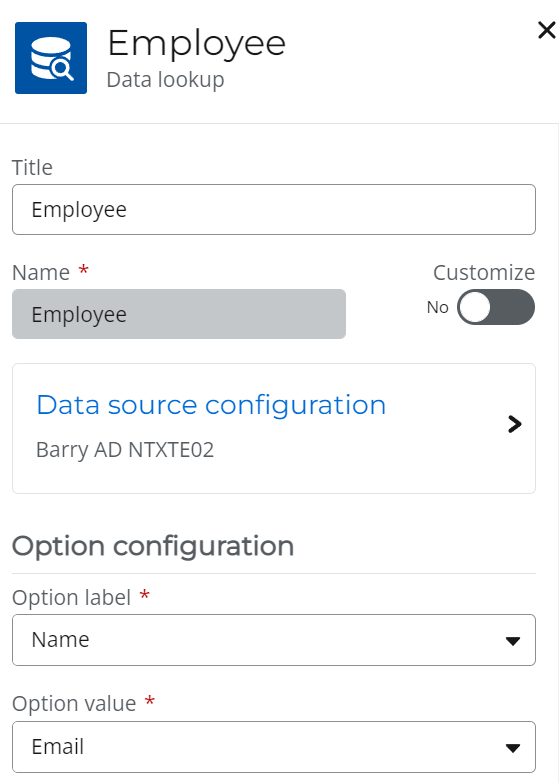Viewport: 559px width, 783px height.
Task: Open the Option value dropdown showing Email
Action: pyautogui.click(x=274, y=747)
